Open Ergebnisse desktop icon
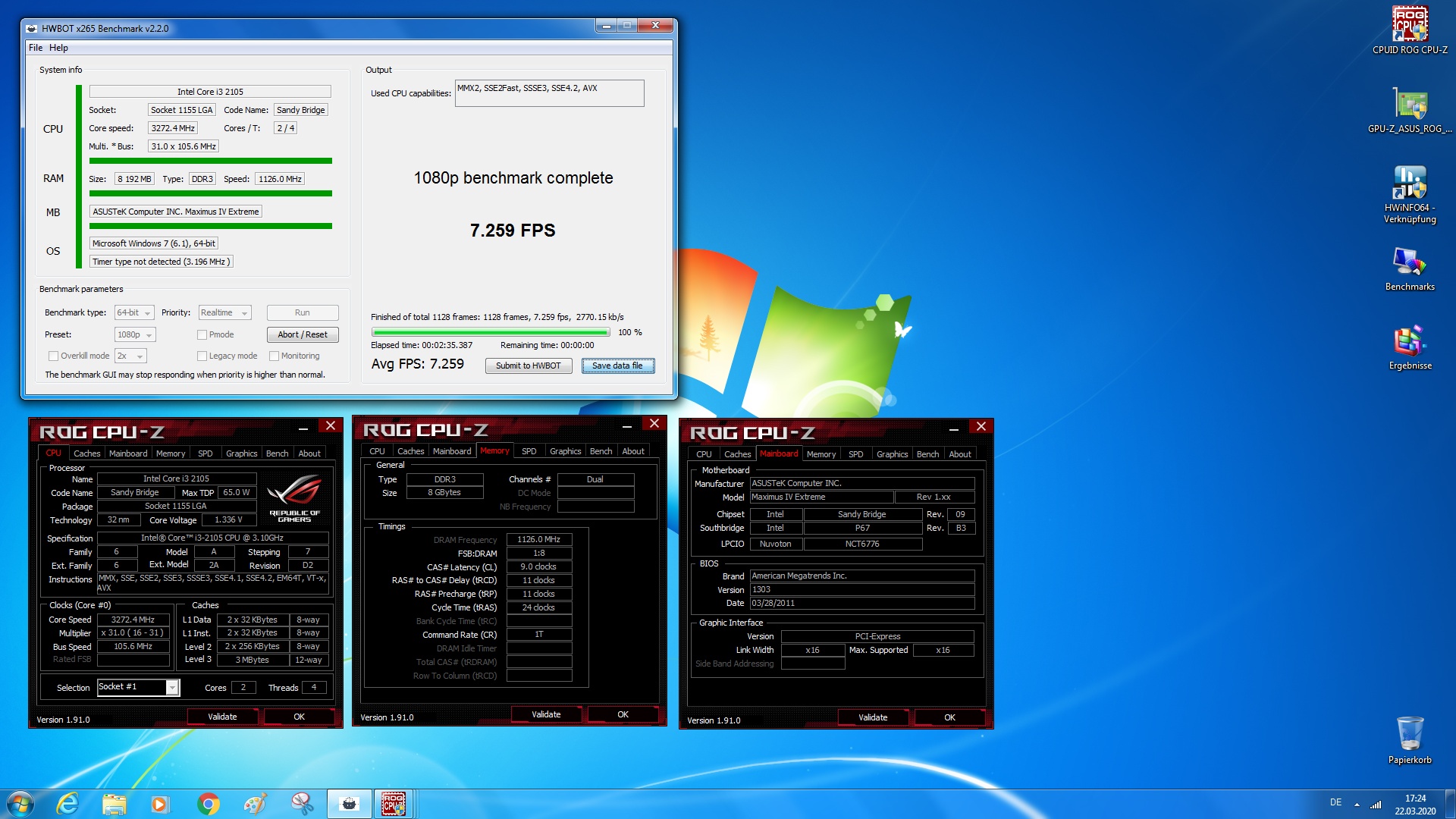The image size is (1456, 819). point(1410,347)
